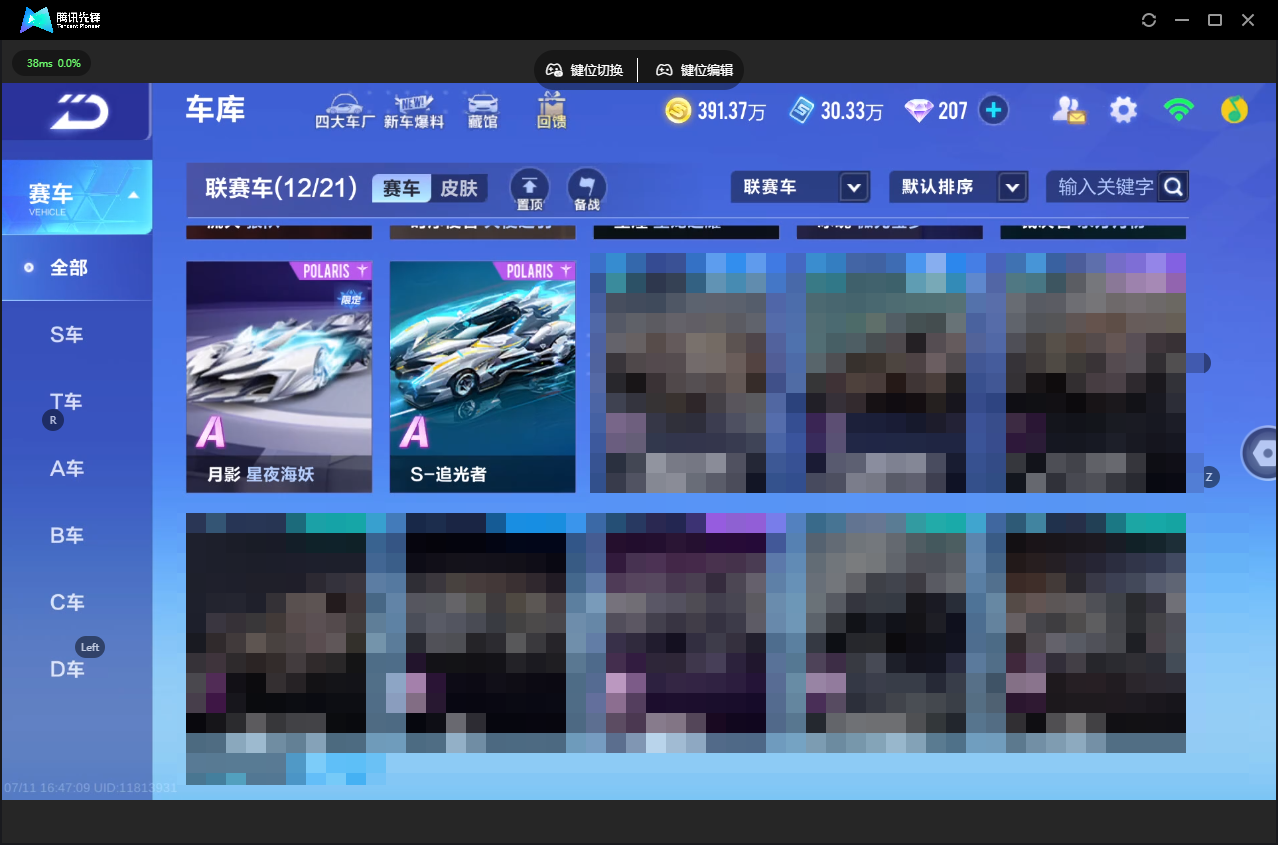1278x845 pixels.
Task: Click the 键位编辑 key edit button
Action: [695, 70]
